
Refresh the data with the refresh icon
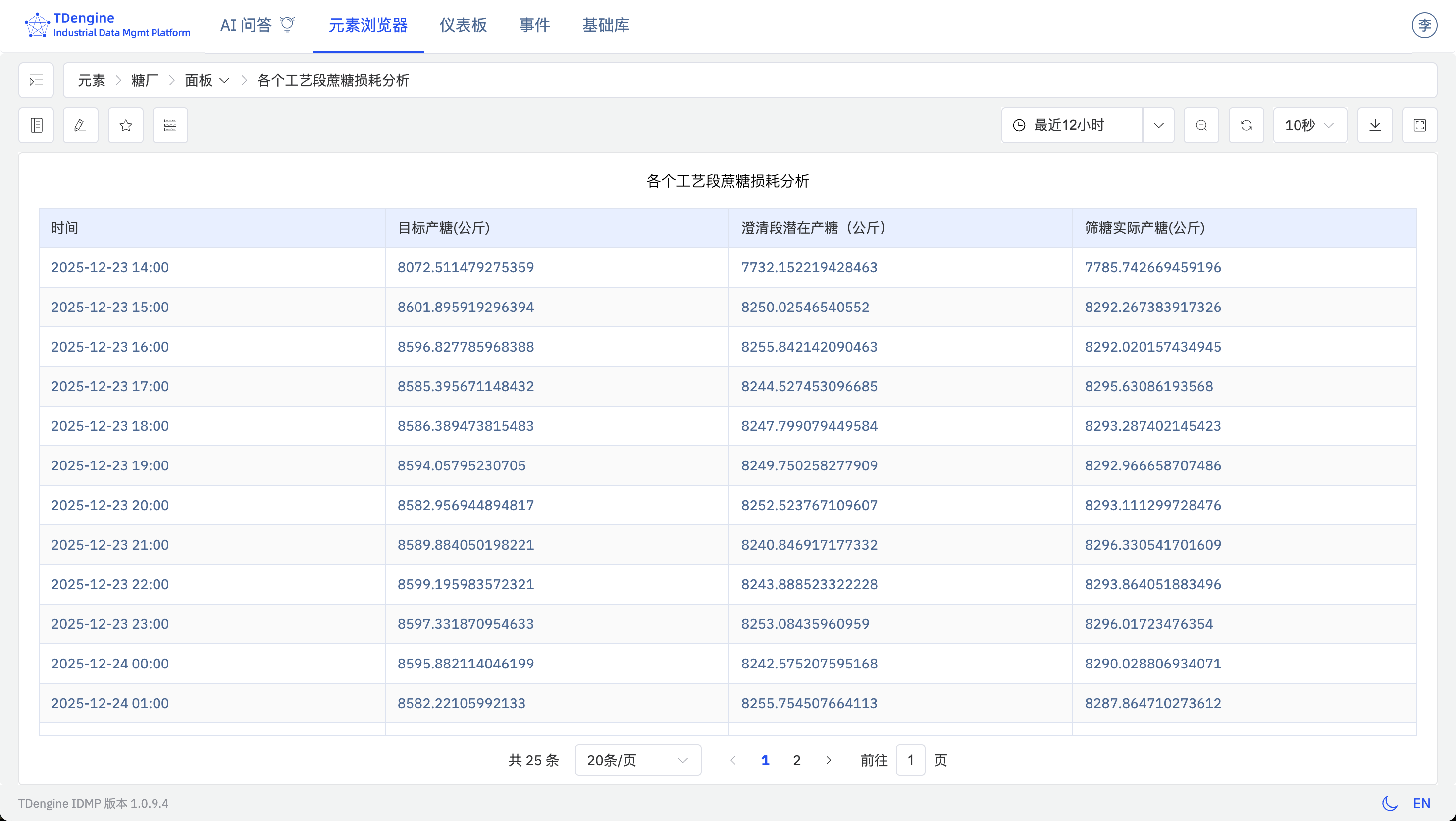click(x=1247, y=125)
